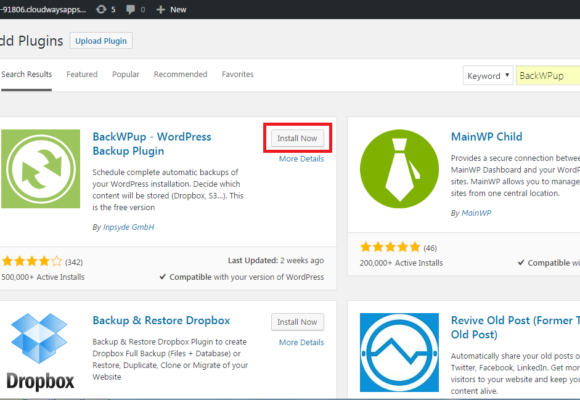Click the MainWP Child star rating
Viewport: 580px width, 400px height.
click(390, 247)
